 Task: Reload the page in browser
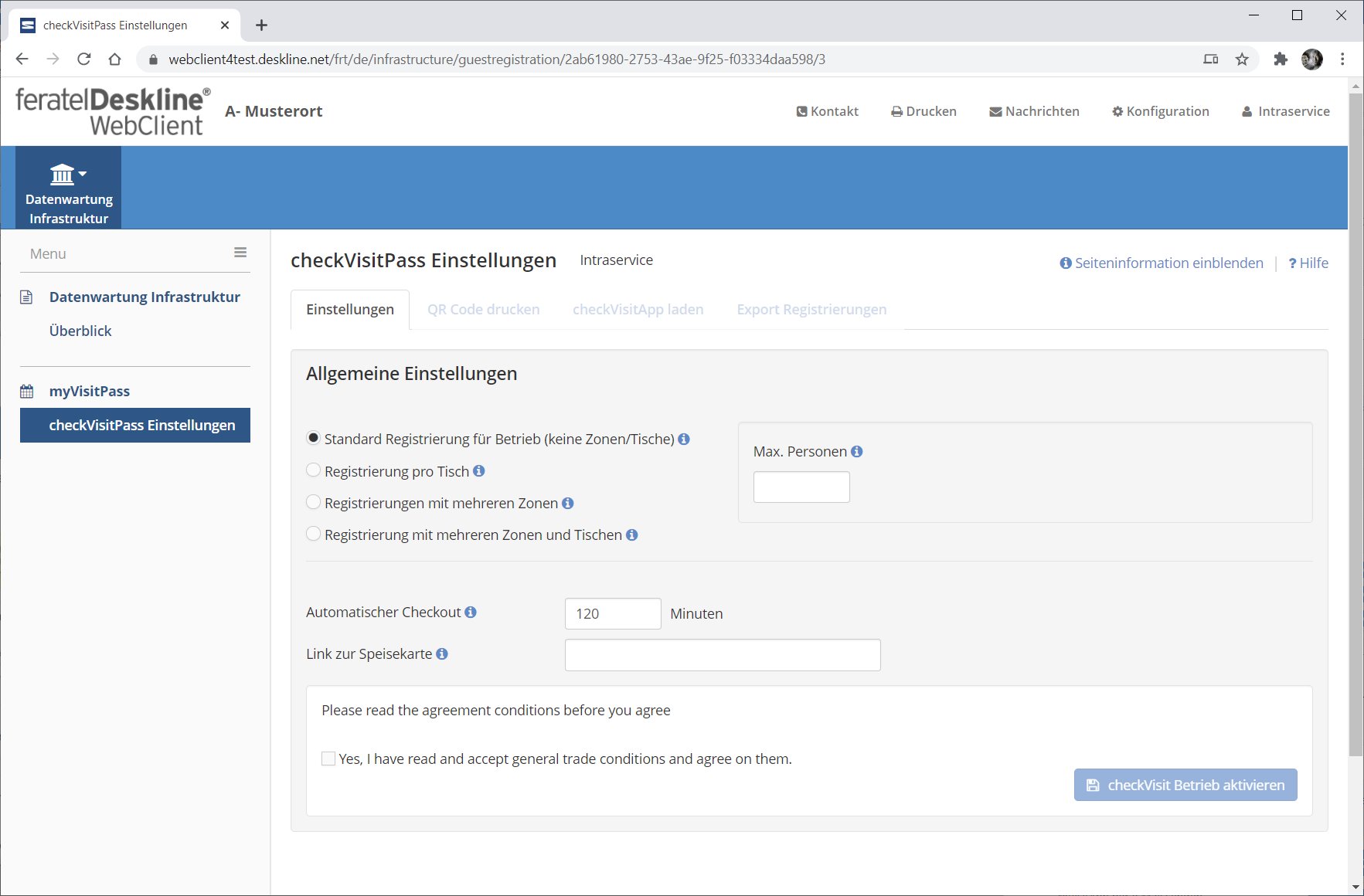[x=84, y=59]
